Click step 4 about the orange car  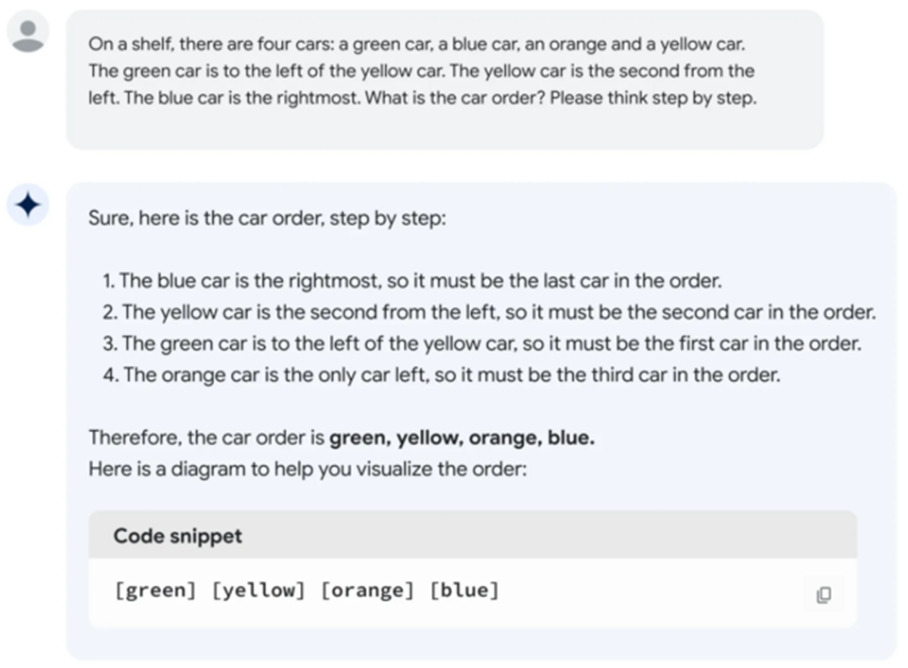[x=440, y=376]
